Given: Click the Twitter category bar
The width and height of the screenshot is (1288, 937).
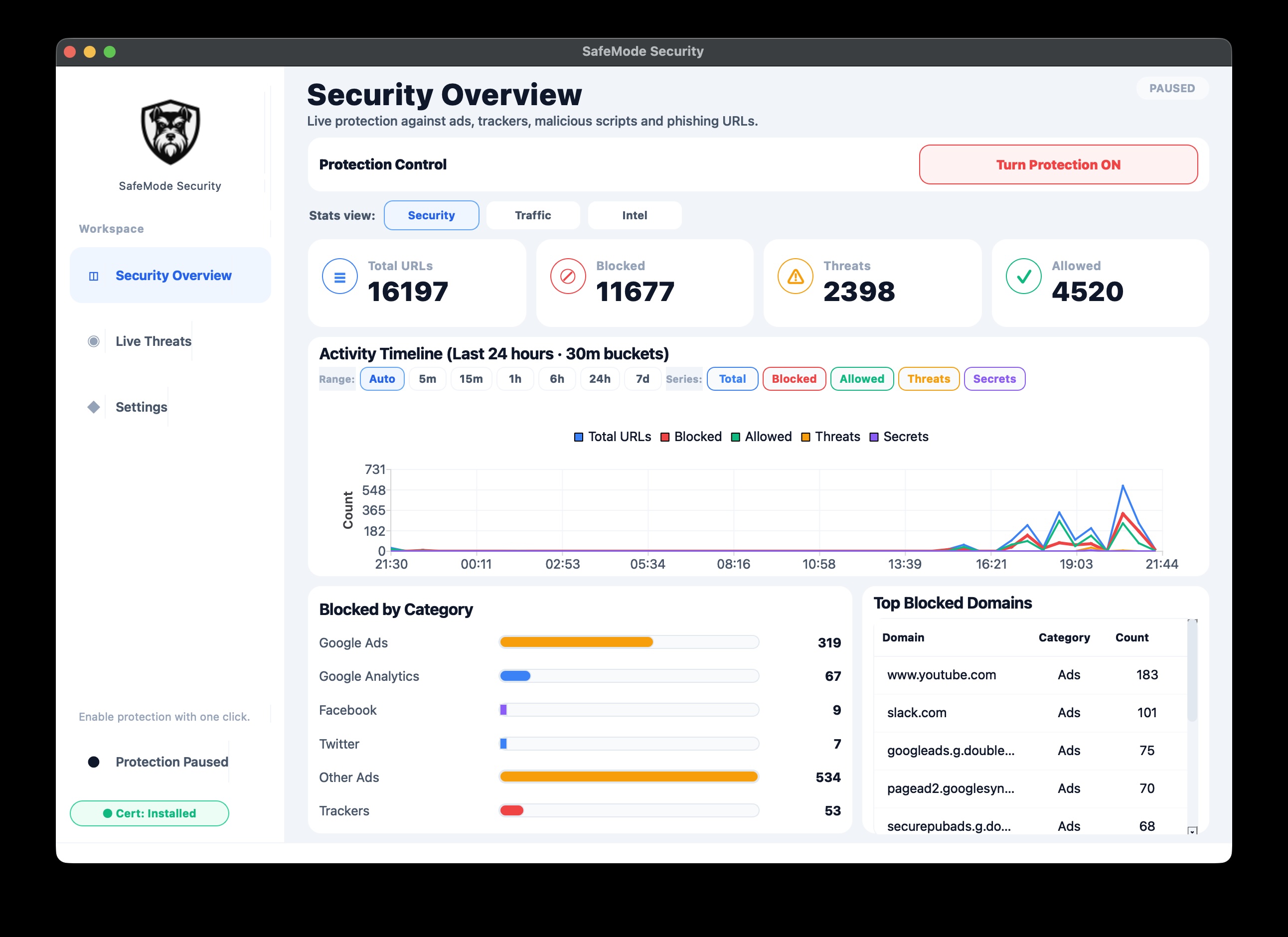Looking at the screenshot, I should coord(629,743).
